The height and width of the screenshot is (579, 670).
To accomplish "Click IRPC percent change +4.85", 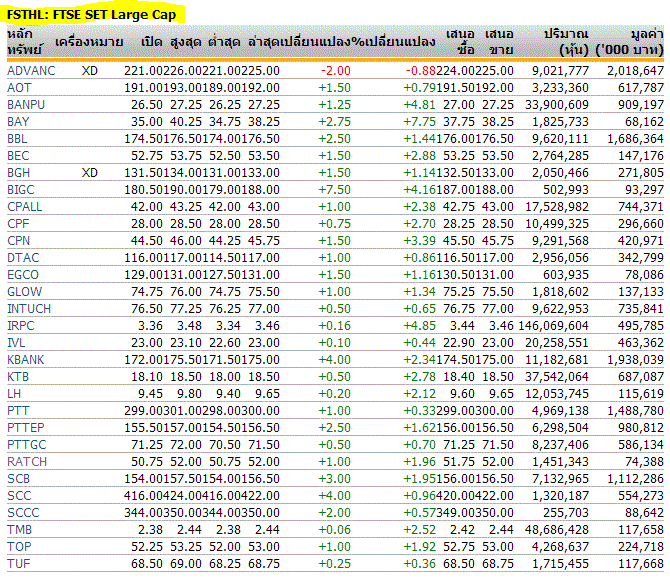I will [x=420, y=326].
